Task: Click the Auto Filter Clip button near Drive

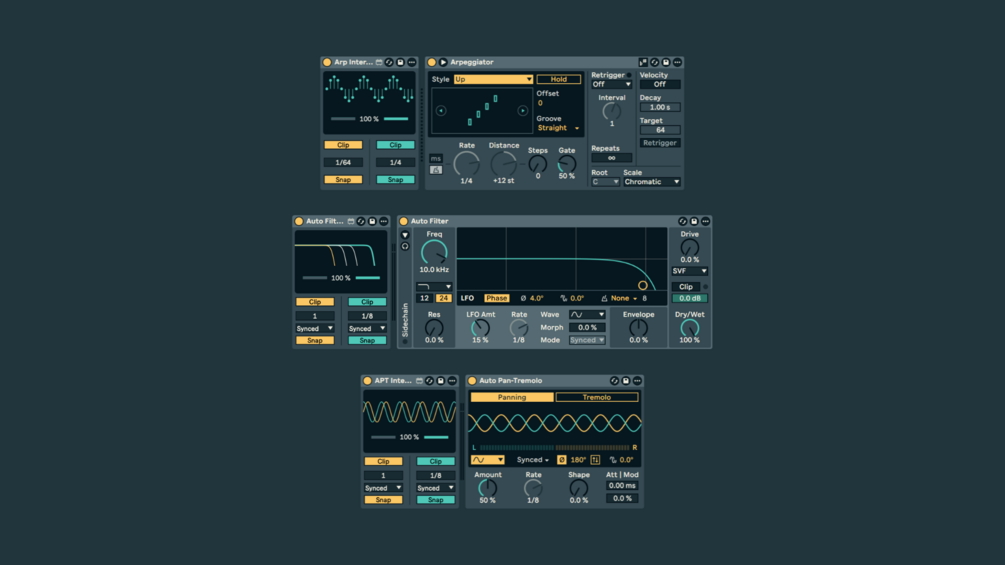Action: 686,287
